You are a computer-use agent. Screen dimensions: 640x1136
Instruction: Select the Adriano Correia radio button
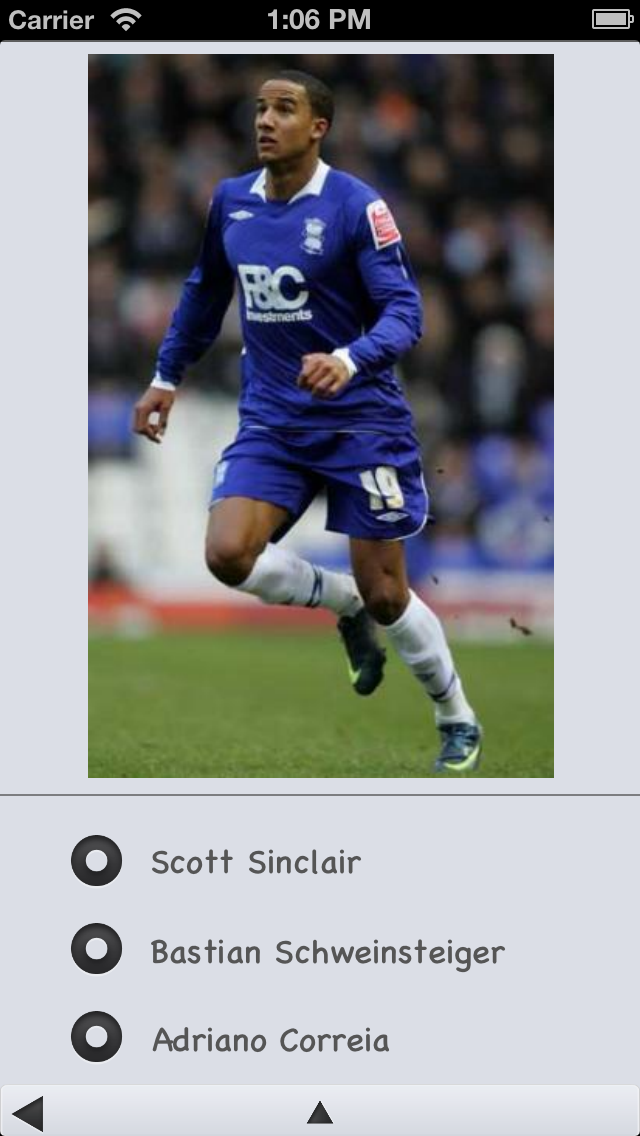(x=96, y=1037)
